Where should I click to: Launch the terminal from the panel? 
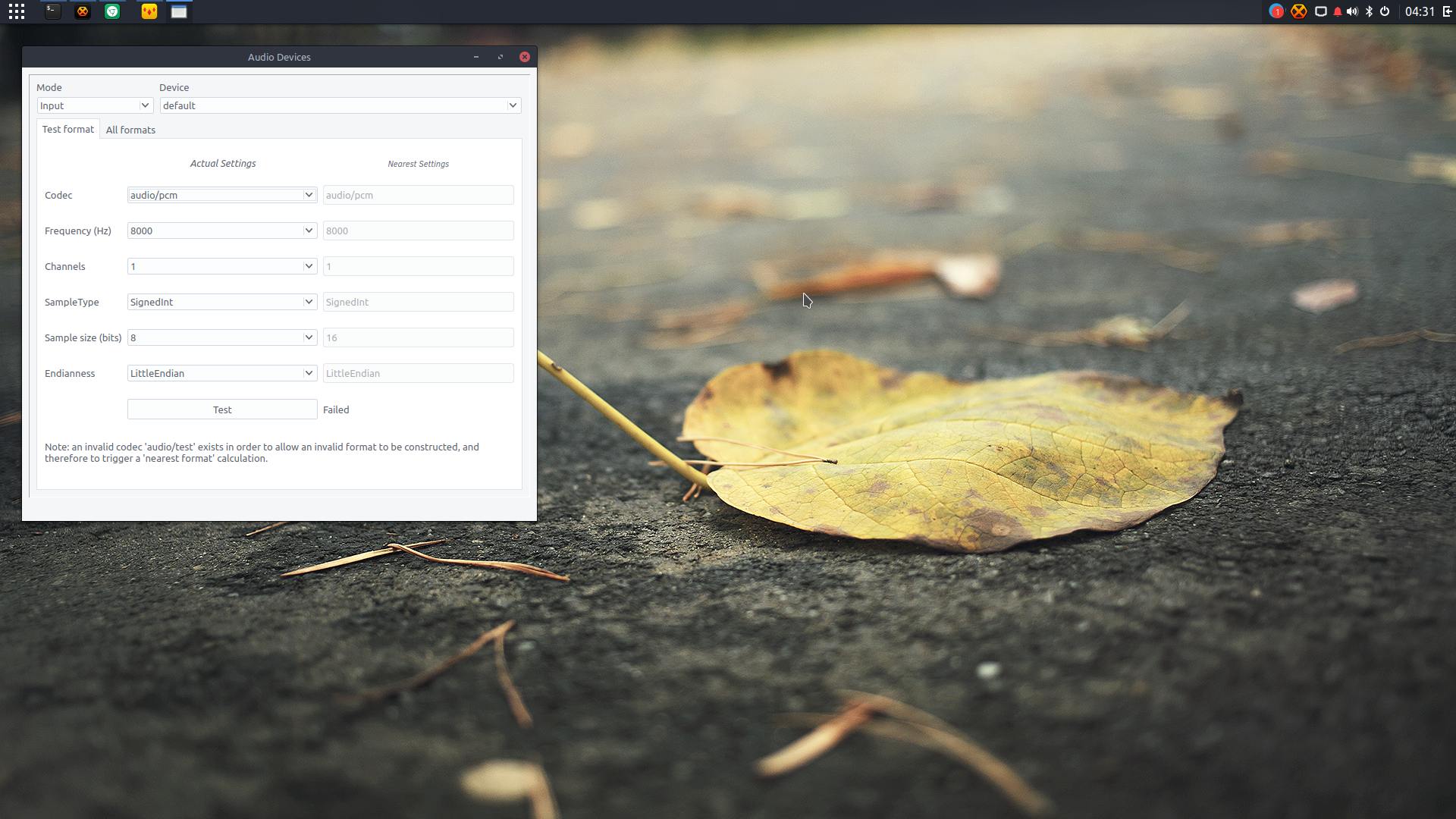coord(52,11)
